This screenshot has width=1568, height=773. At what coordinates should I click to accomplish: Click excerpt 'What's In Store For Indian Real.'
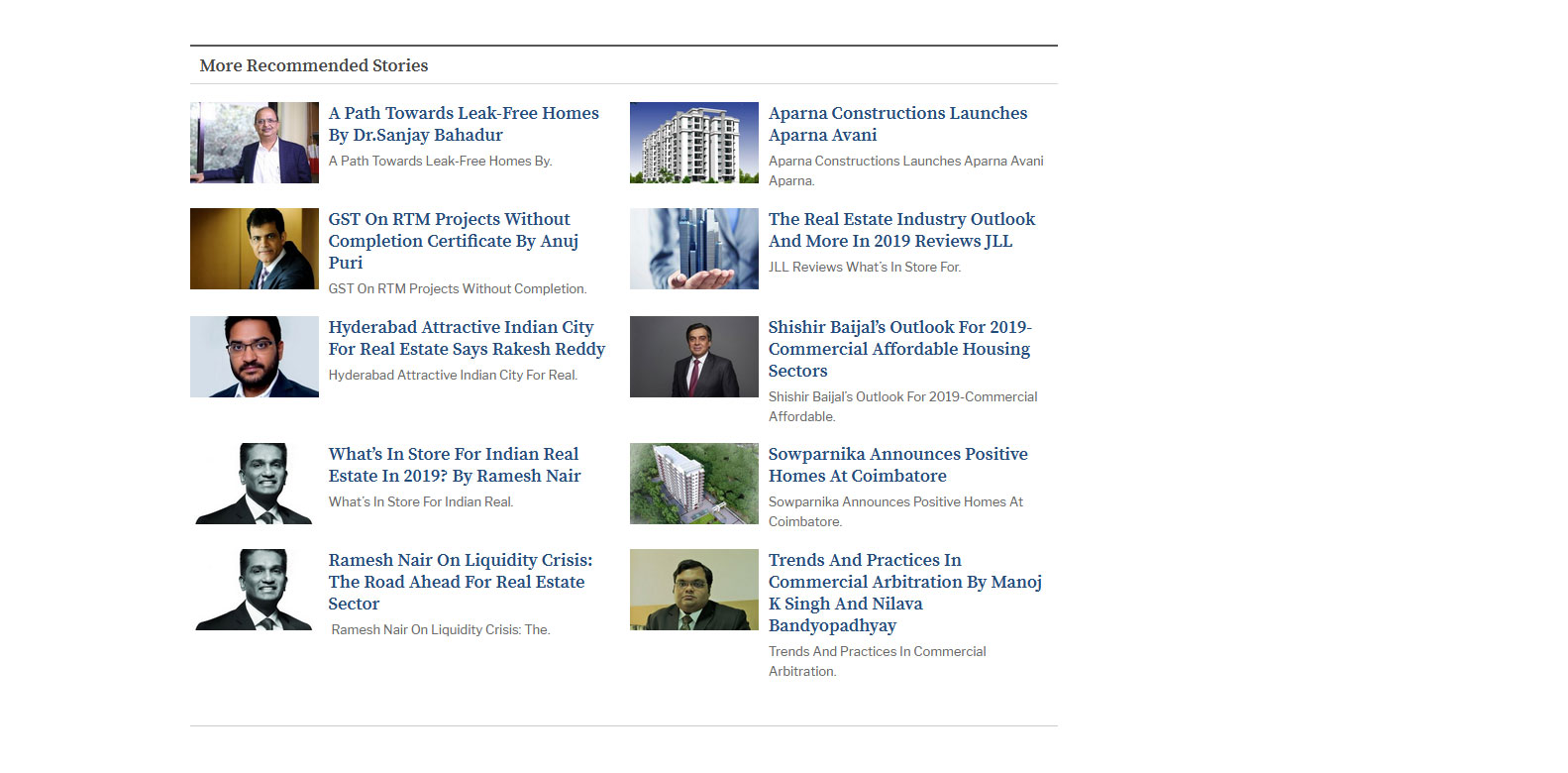tap(421, 501)
